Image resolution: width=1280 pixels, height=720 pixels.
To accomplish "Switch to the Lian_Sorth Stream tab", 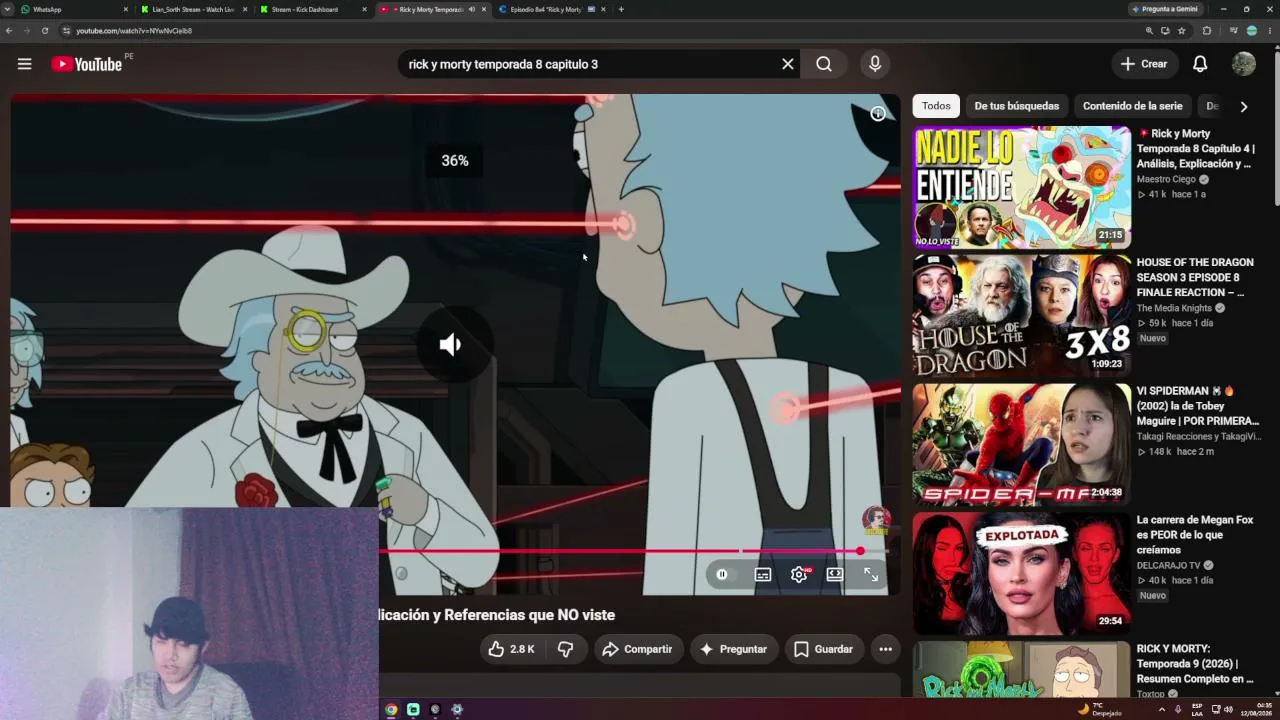I will (194, 9).
